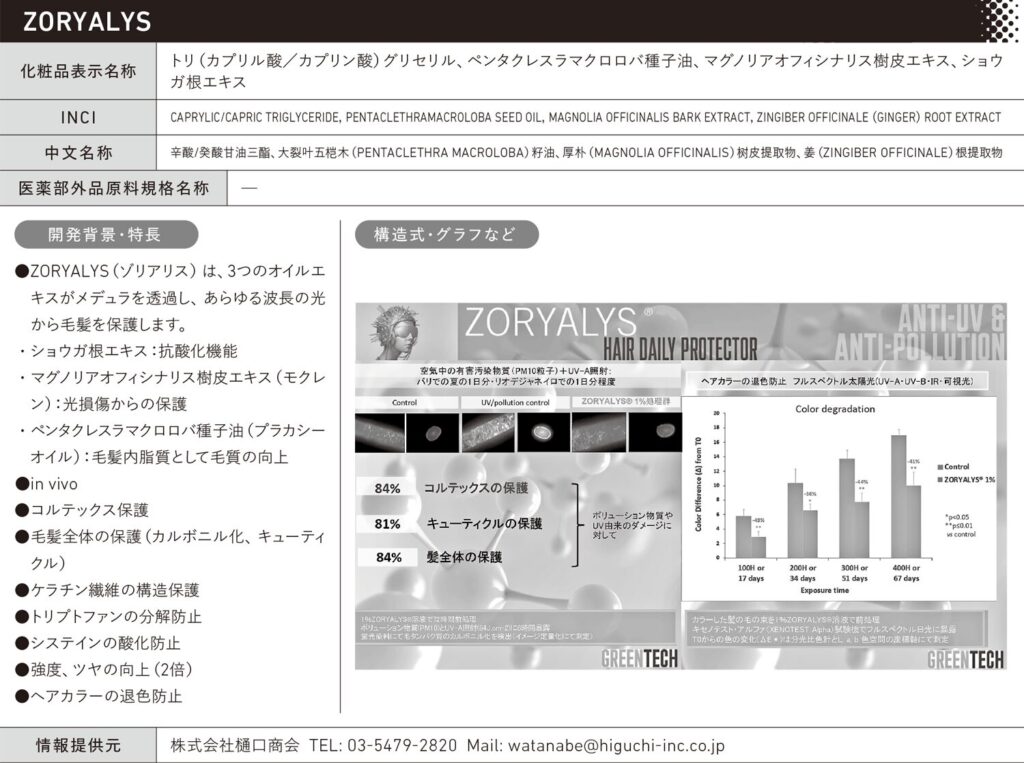Click the UV/pollution control column label
This screenshot has width=1024, height=763.
pos(515,402)
